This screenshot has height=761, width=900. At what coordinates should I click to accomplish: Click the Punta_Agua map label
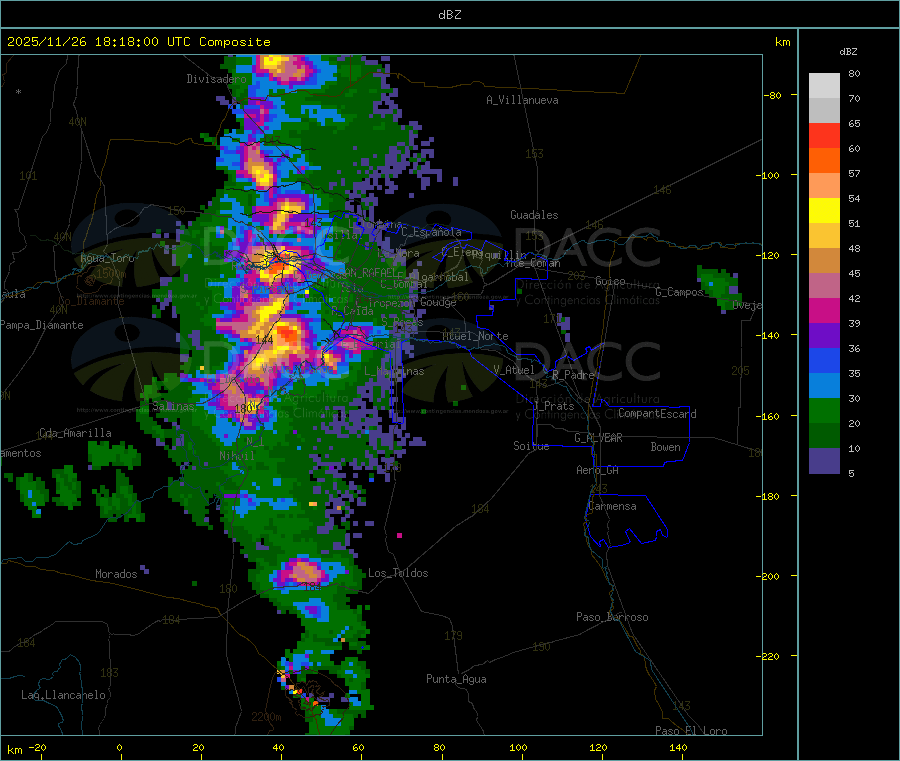tap(456, 679)
